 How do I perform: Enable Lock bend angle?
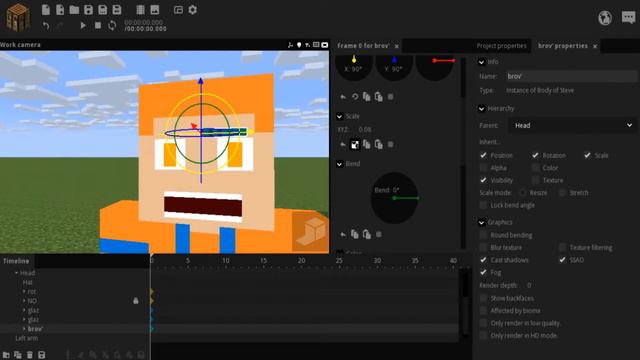pyautogui.click(x=483, y=205)
